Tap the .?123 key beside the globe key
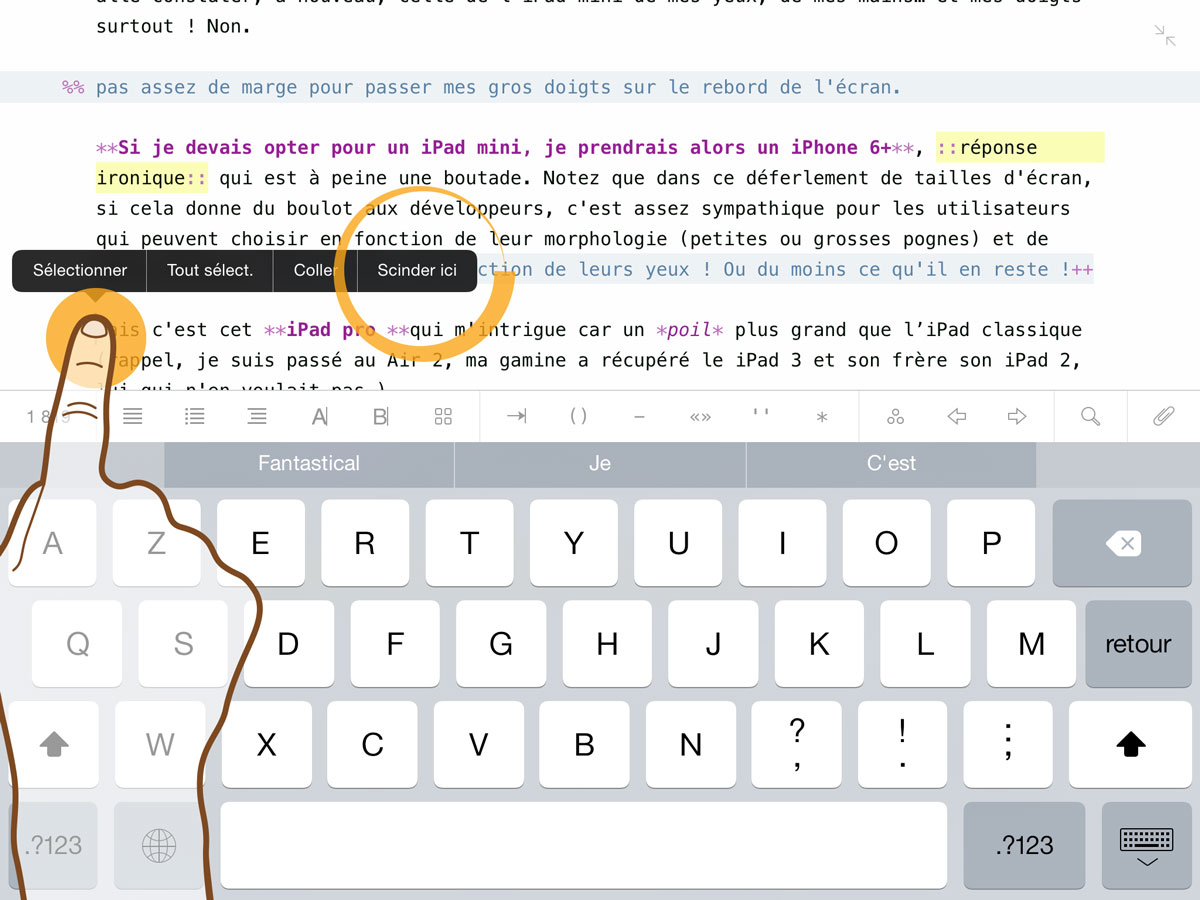This screenshot has height=900, width=1200. pyautogui.click(x=54, y=845)
